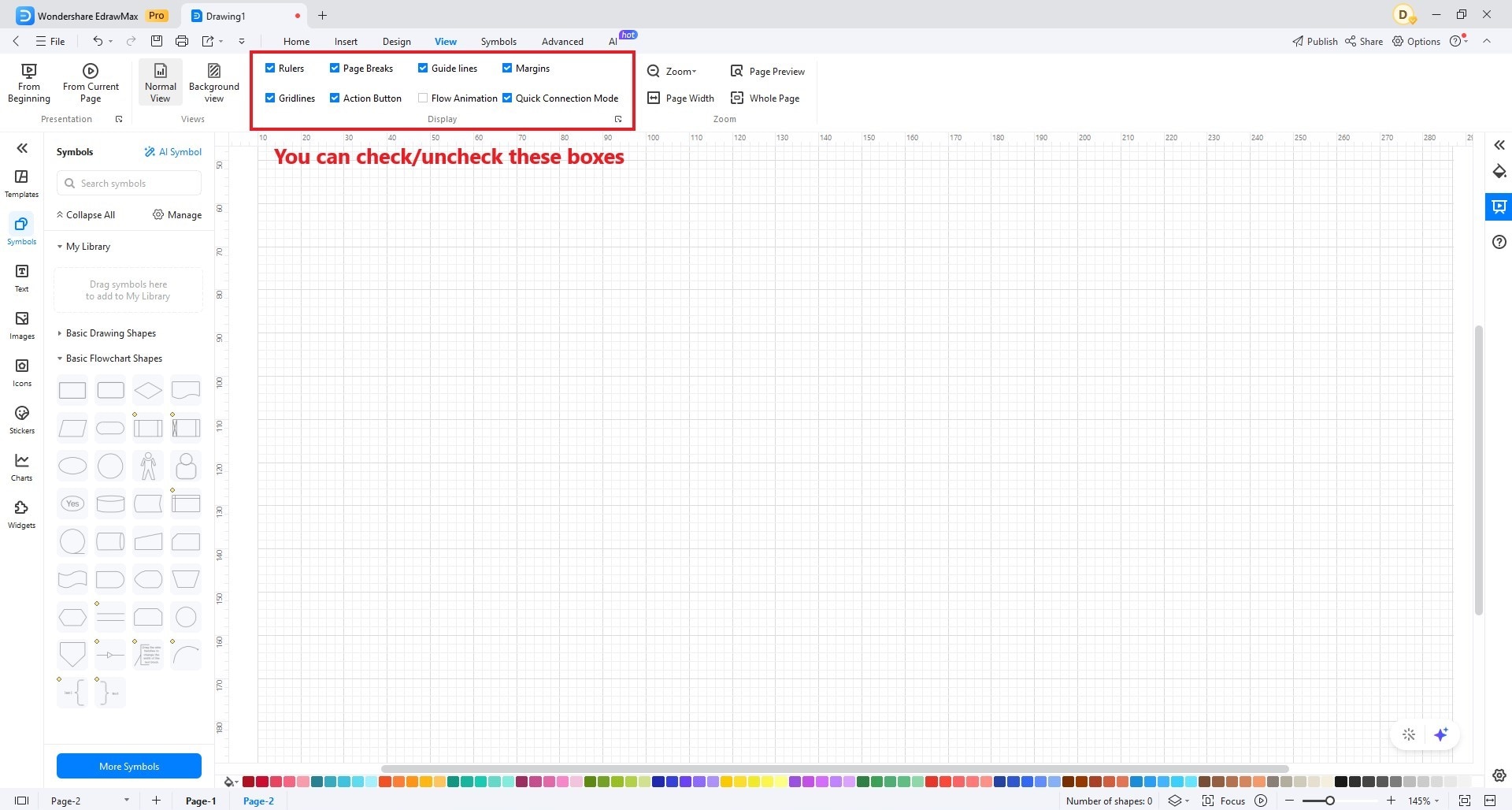The width and height of the screenshot is (1512, 810).
Task: Click the Share button
Action: click(1364, 41)
